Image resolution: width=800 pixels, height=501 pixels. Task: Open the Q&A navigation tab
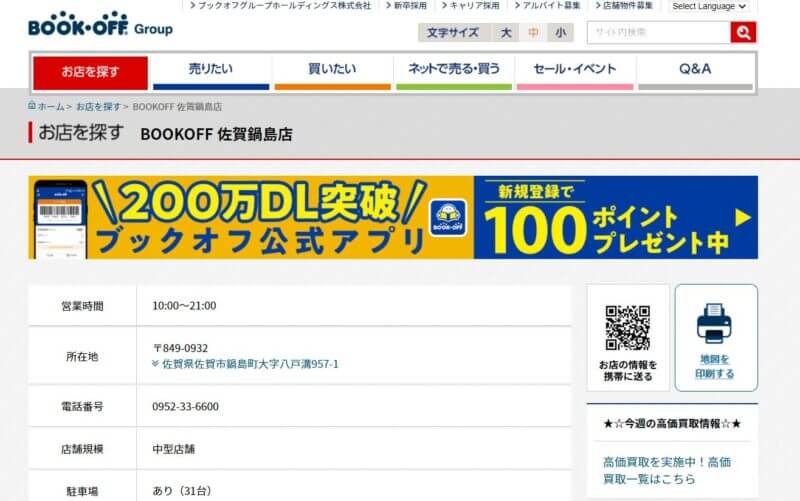coord(695,70)
